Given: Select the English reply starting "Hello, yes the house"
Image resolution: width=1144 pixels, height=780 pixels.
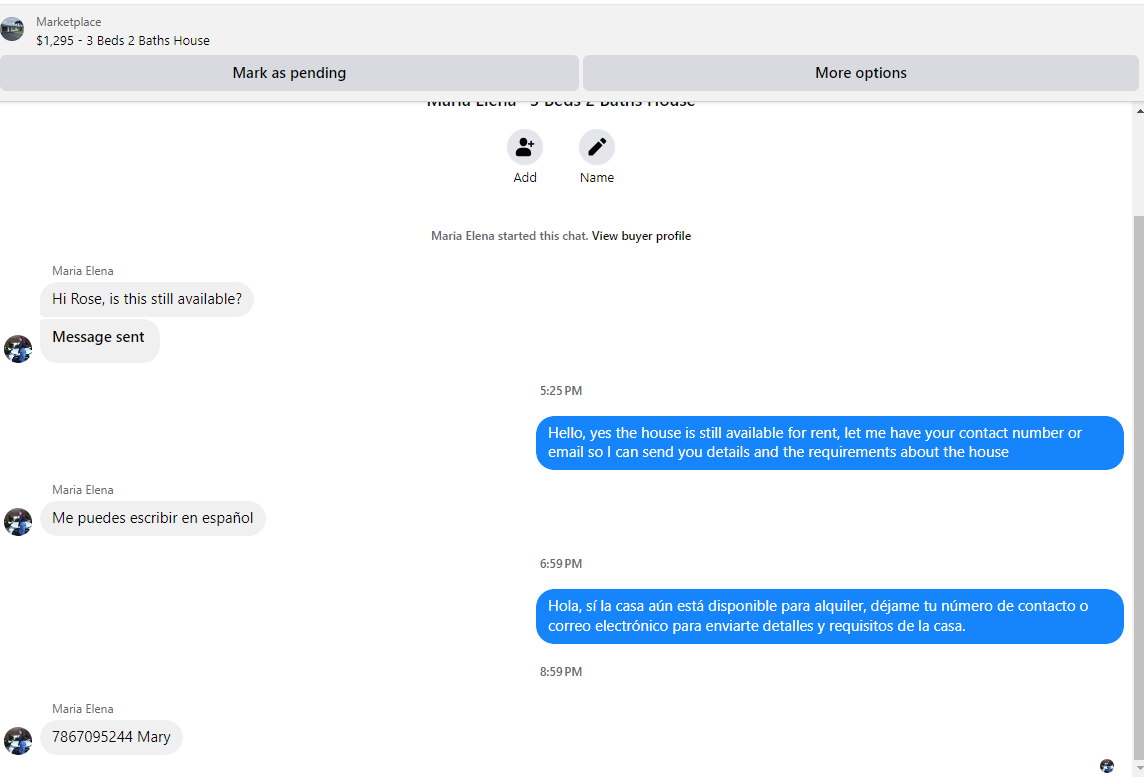Looking at the screenshot, I should pos(830,443).
